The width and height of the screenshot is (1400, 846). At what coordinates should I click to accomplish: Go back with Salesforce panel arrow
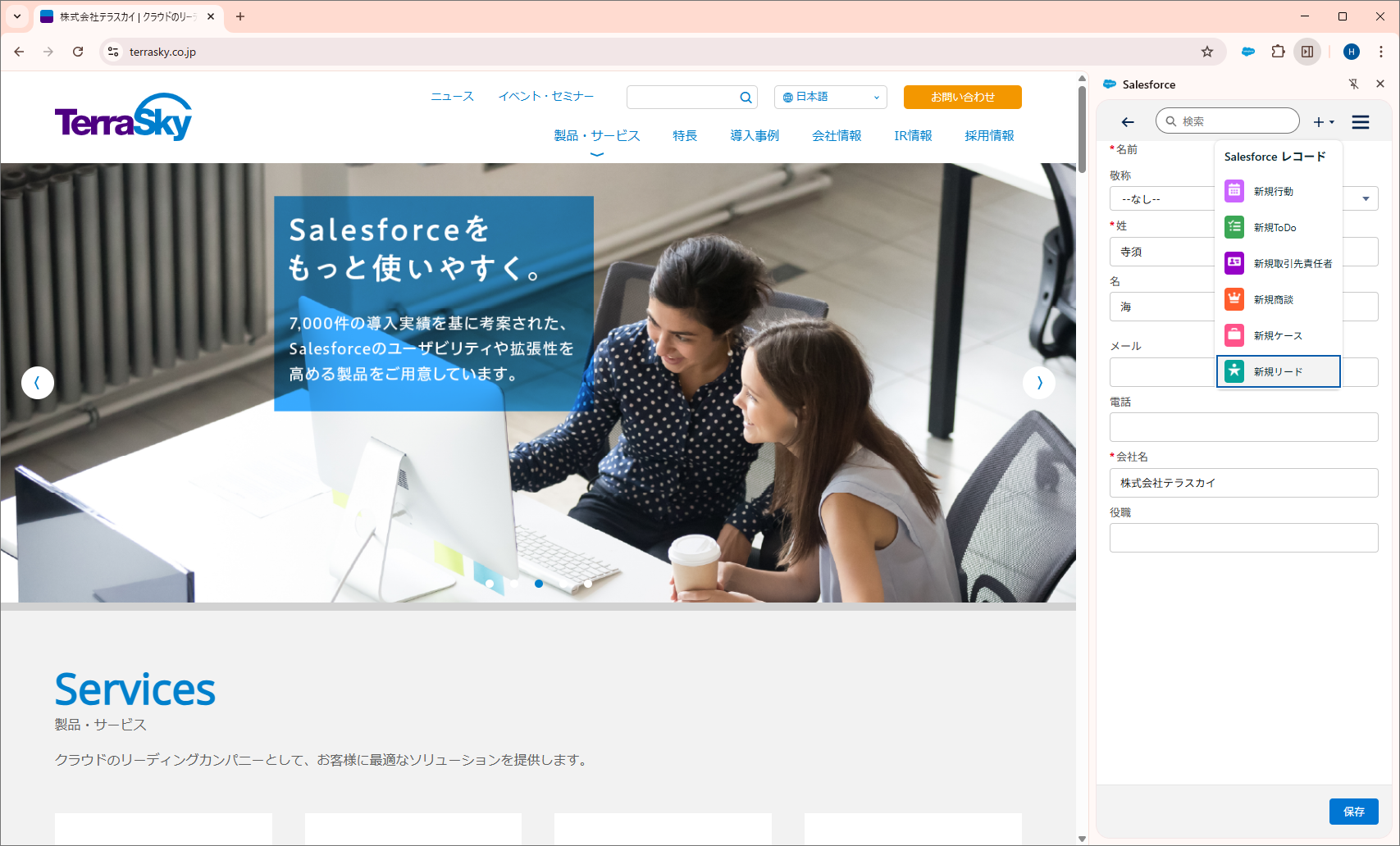pyautogui.click(x=1128, y=122)
